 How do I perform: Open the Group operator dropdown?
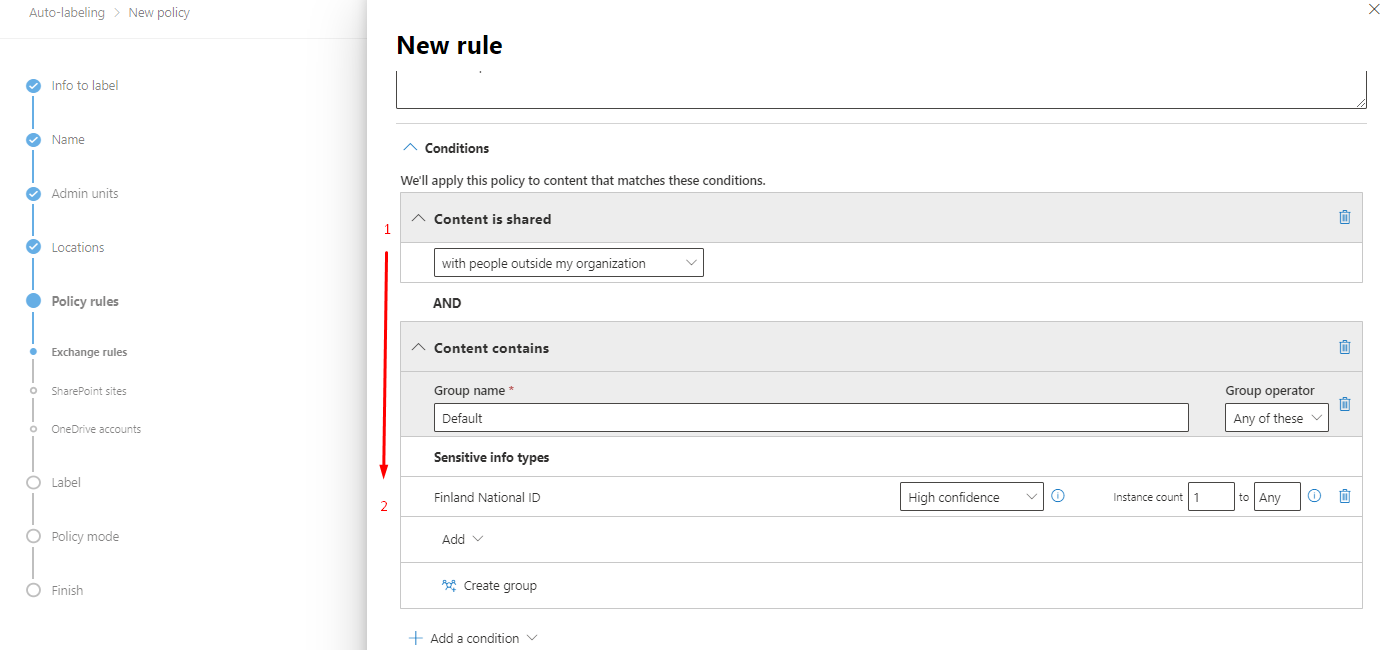coord(1276,418)
